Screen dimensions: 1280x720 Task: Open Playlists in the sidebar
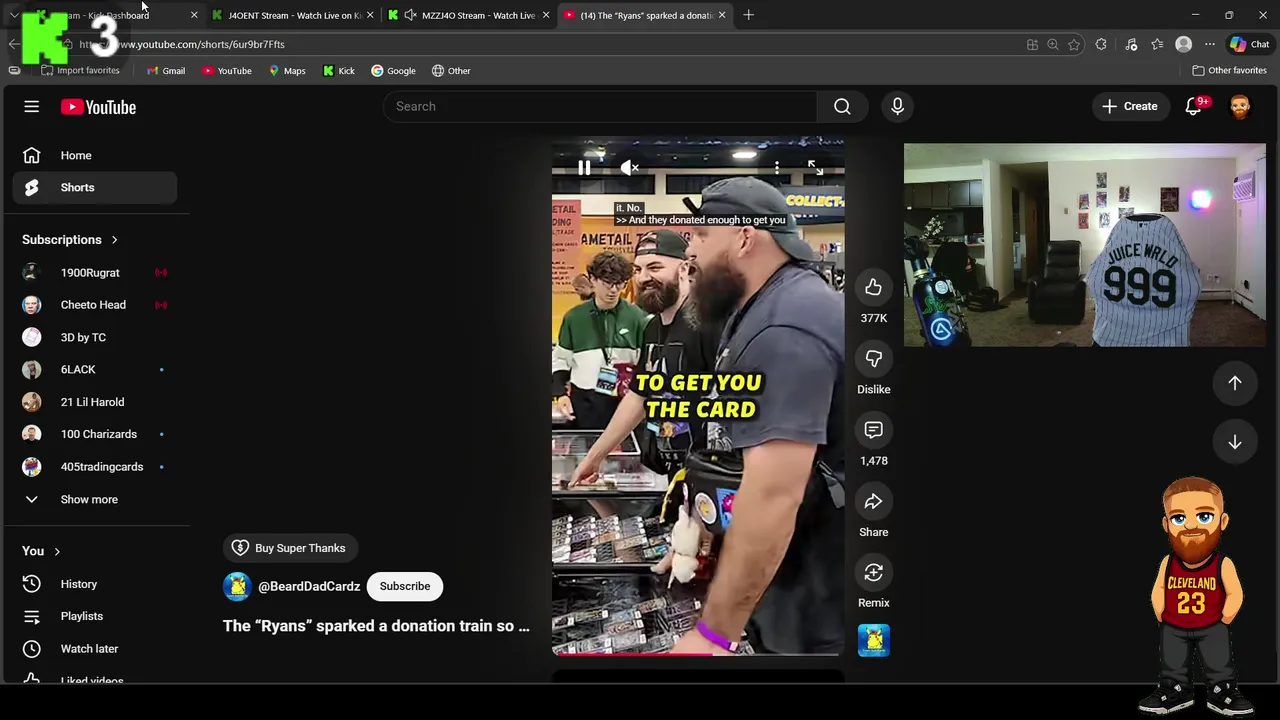(x=95, y=616)
